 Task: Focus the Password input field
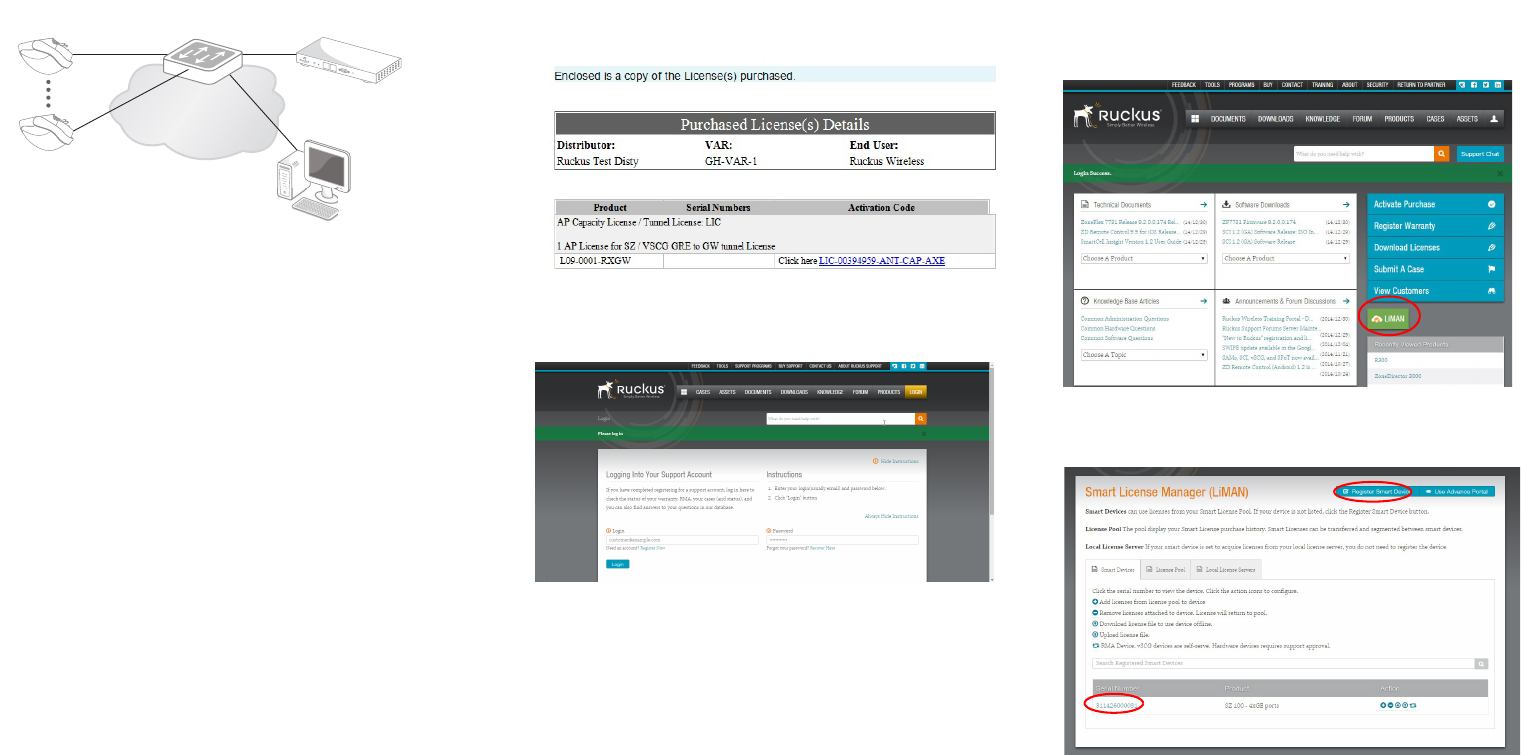coord(842,540)
